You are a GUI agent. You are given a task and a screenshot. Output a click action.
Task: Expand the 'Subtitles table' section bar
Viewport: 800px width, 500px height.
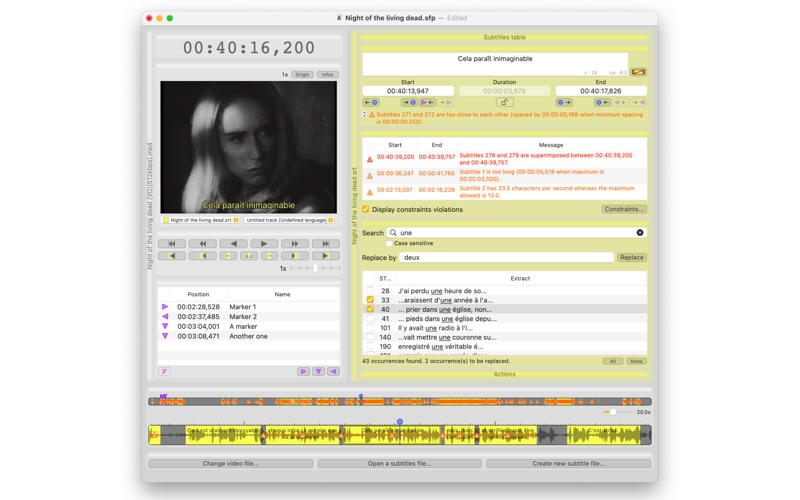pyautogui.click(x=504, y=37)
